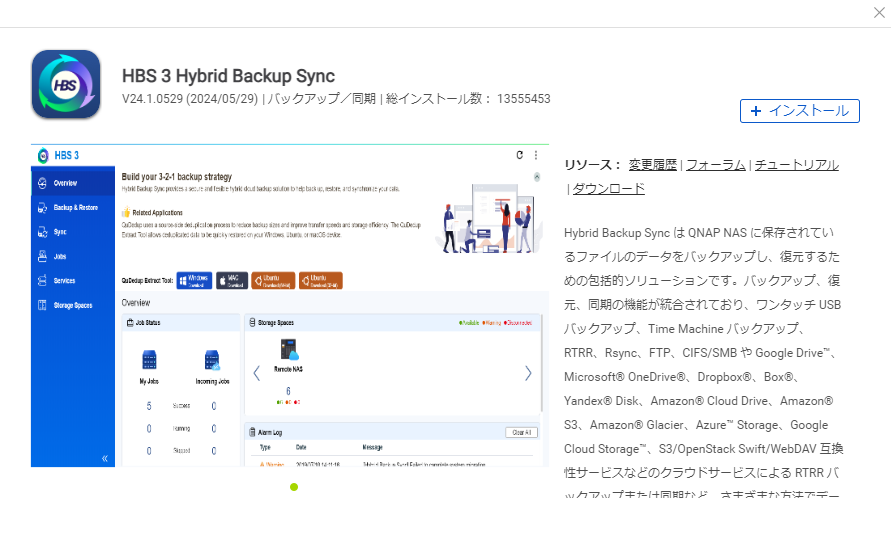The height and width of the screenshot is (537, 891).
Task: Click the install count 13555453
Action: (x=523, y=99)
